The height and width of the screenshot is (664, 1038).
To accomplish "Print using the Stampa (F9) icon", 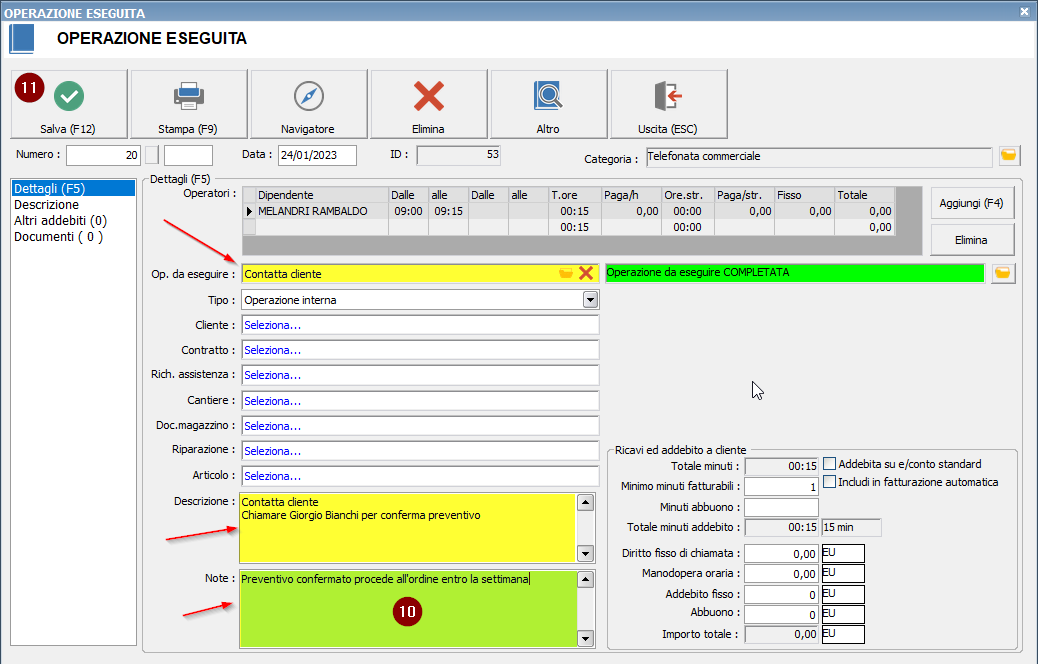I will tap(189, 96).
